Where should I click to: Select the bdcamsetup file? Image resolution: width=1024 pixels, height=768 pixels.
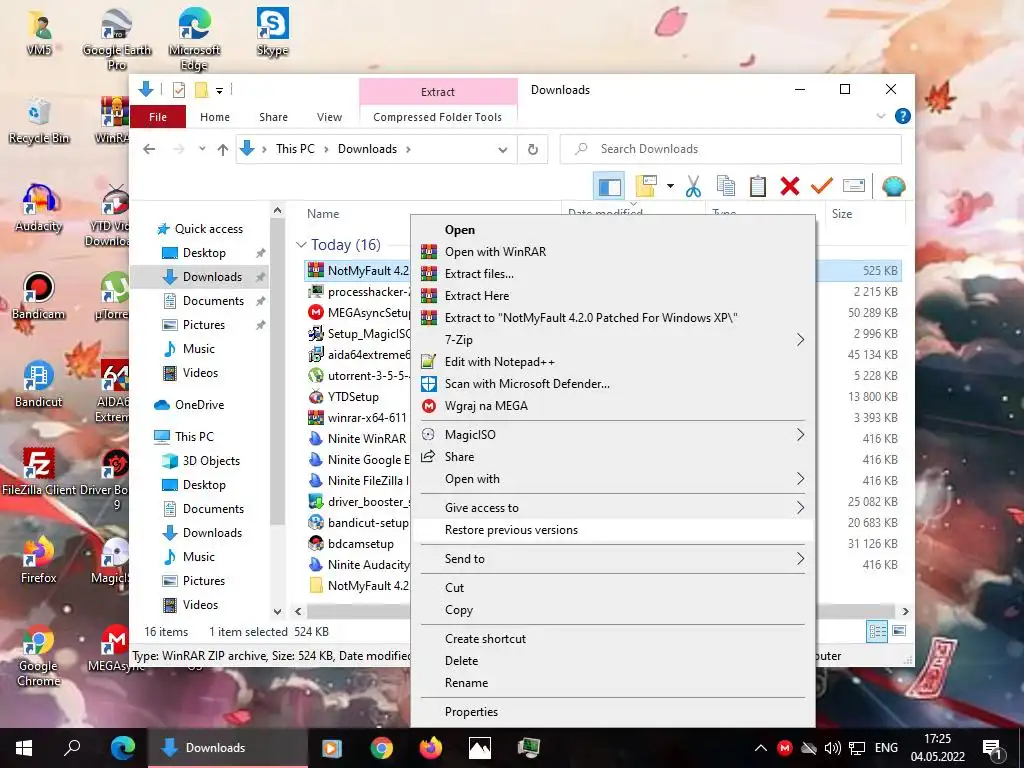[x=360, y=543]
